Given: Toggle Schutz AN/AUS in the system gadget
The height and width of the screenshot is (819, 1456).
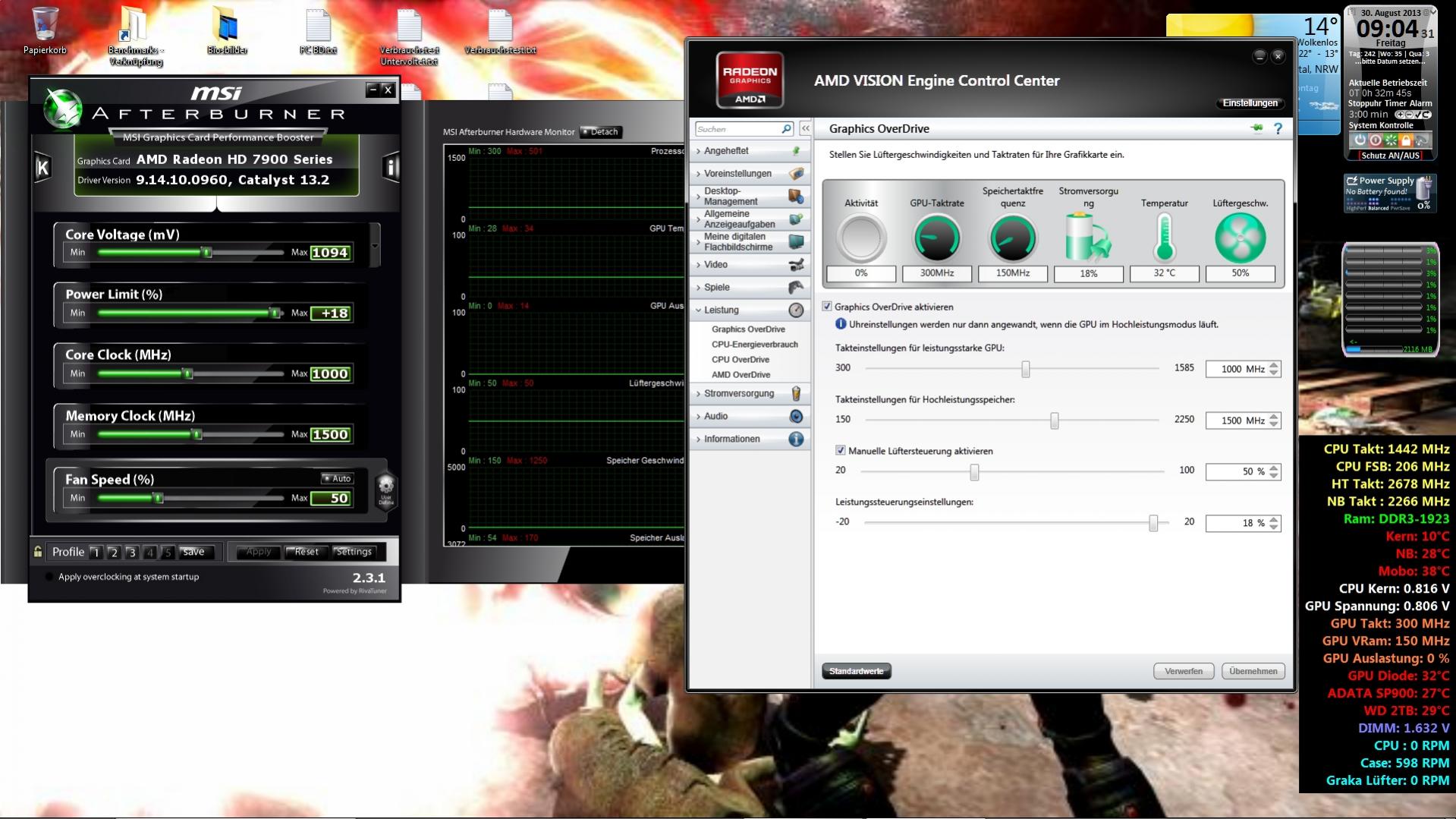Looking at the screenshot, I should pos(1390,156).
